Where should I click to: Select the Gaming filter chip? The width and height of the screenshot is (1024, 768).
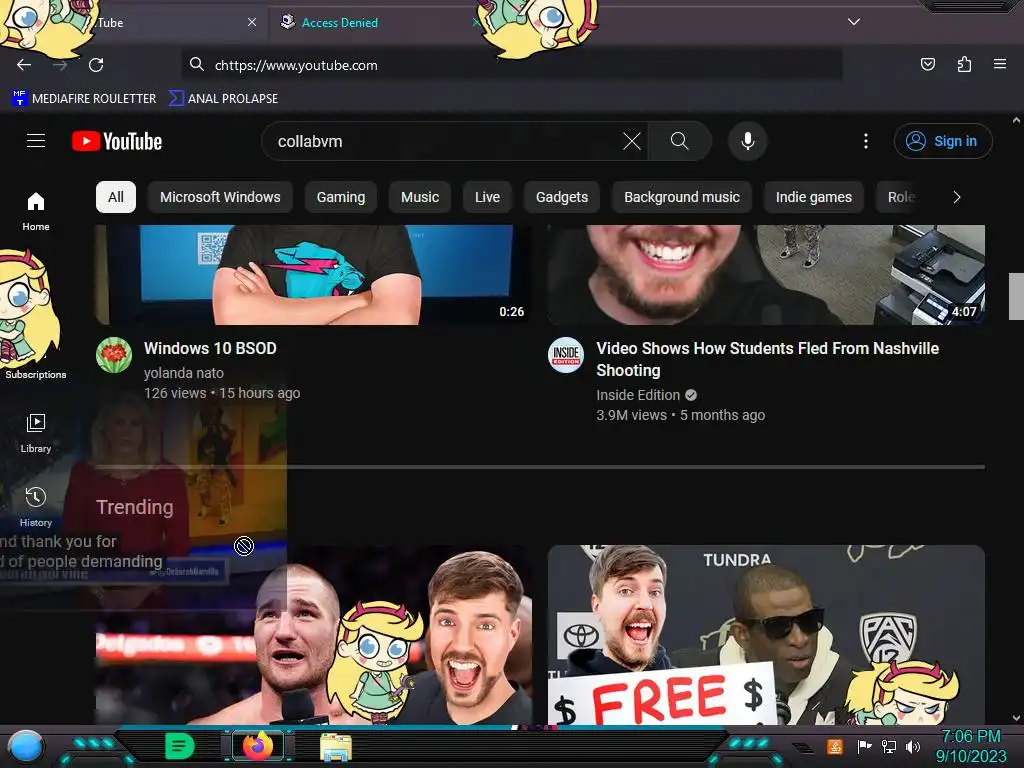pyautogui.click(x=341, y=197)
